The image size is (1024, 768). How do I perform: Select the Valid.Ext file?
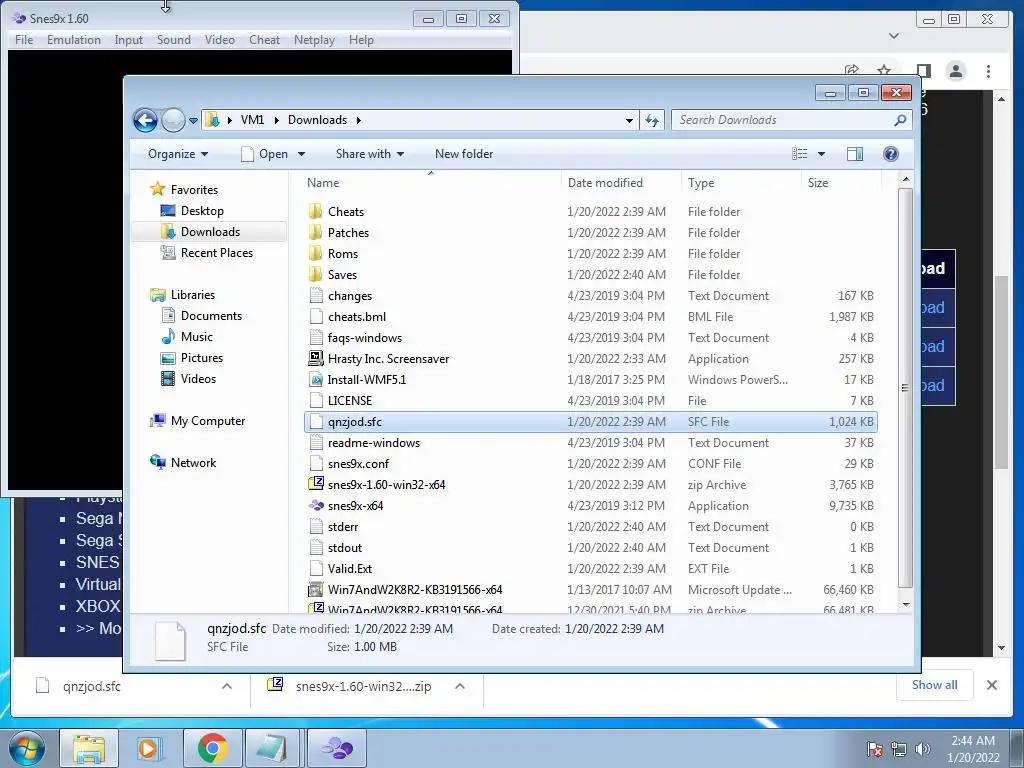(x=349, y=569)
